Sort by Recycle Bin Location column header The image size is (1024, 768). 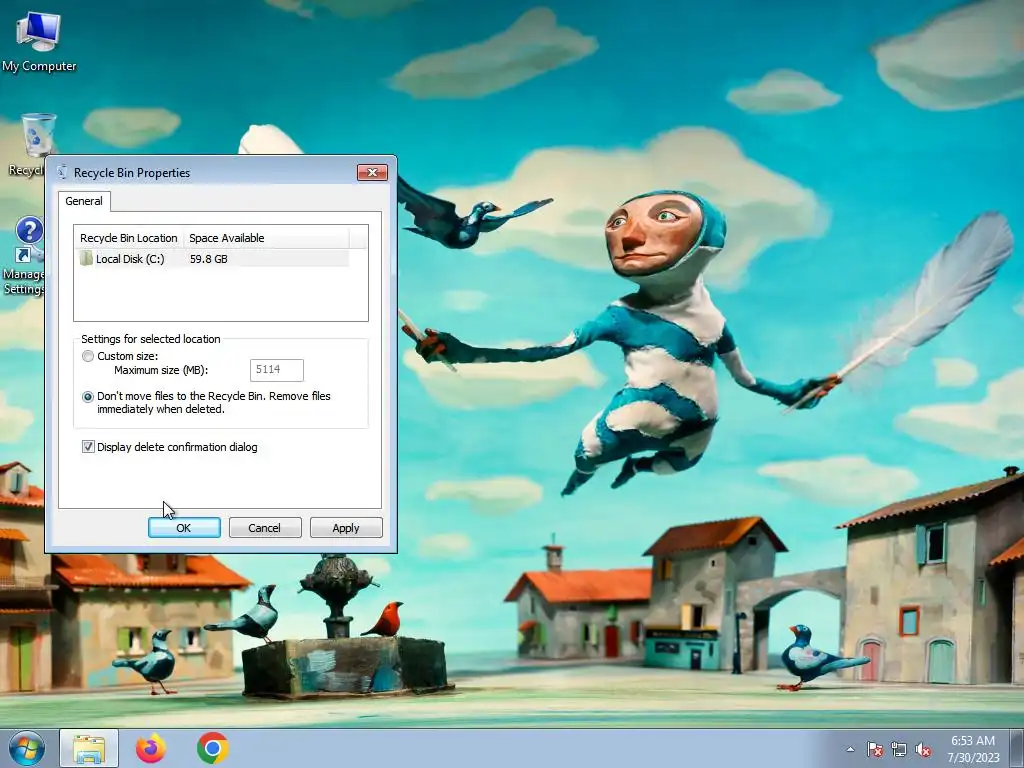click(129, 238)
